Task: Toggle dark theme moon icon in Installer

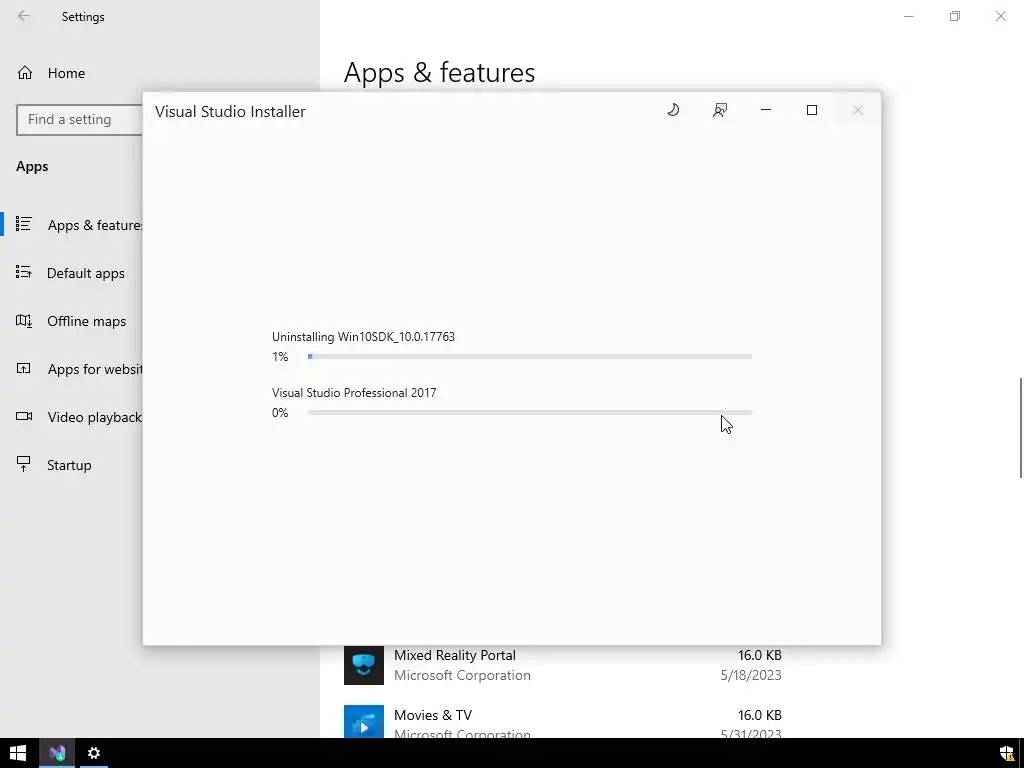Action: coord(673,110)
